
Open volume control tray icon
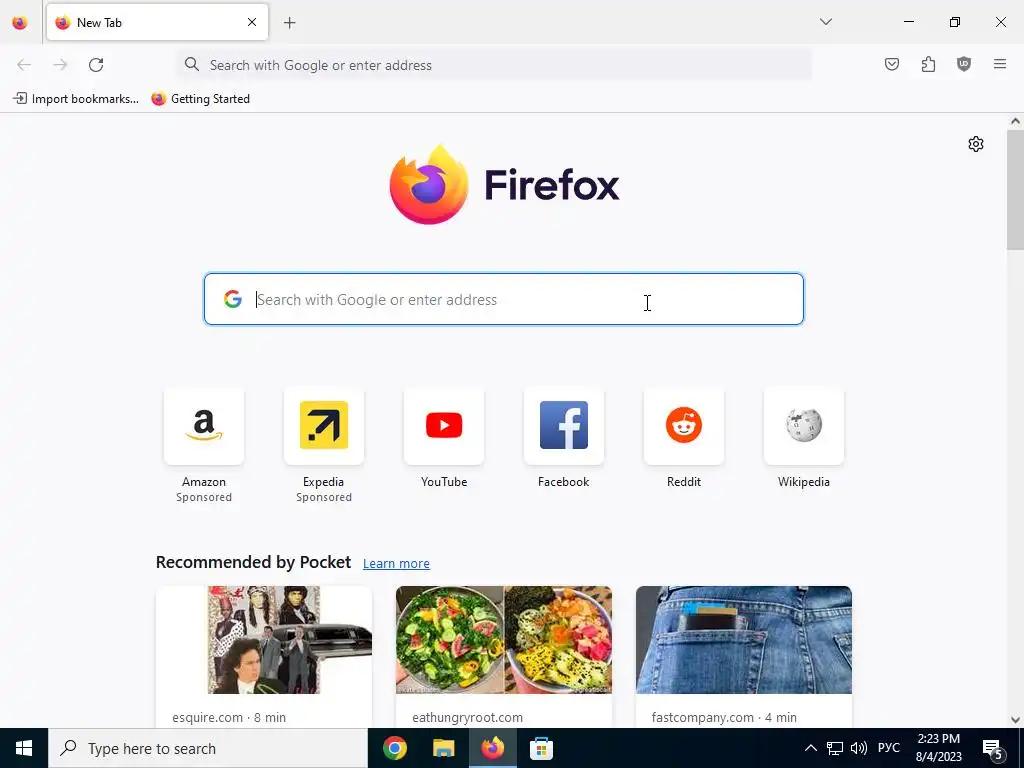859,748
